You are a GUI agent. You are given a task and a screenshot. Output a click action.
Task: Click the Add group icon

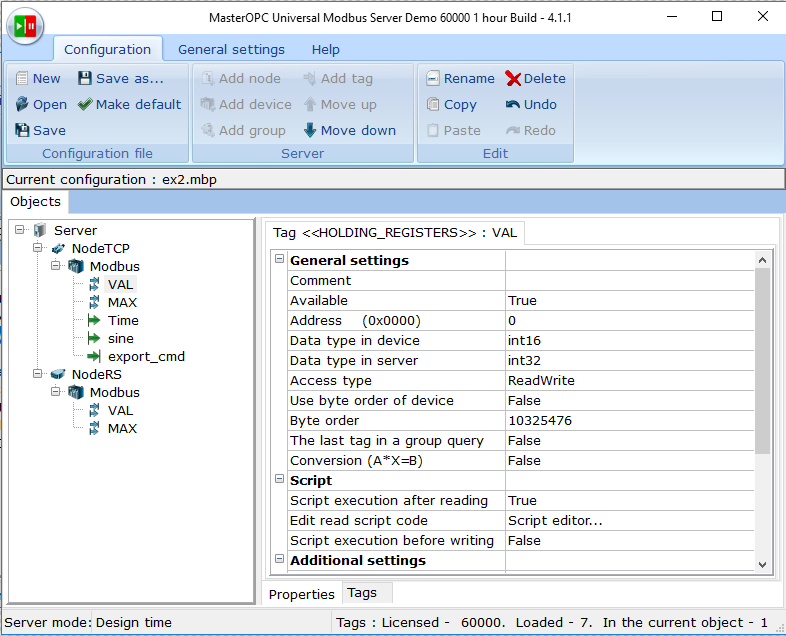tap(208, 130)
